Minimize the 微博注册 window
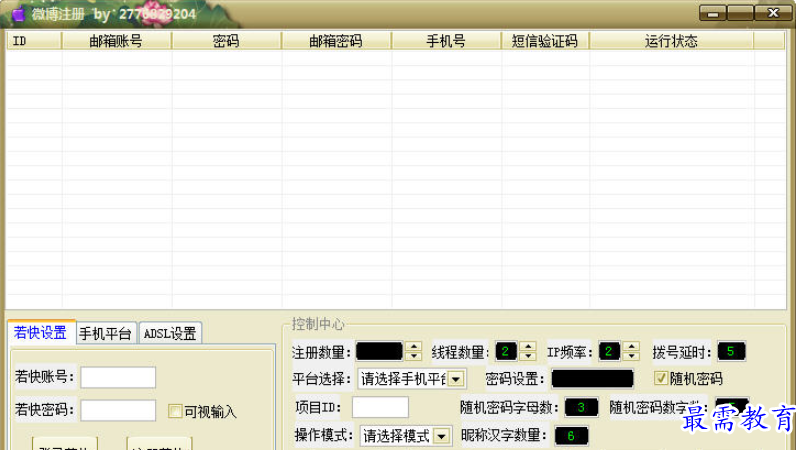This screenshot has width=804, height=450. pyautogui.click(x=713, y=13)
